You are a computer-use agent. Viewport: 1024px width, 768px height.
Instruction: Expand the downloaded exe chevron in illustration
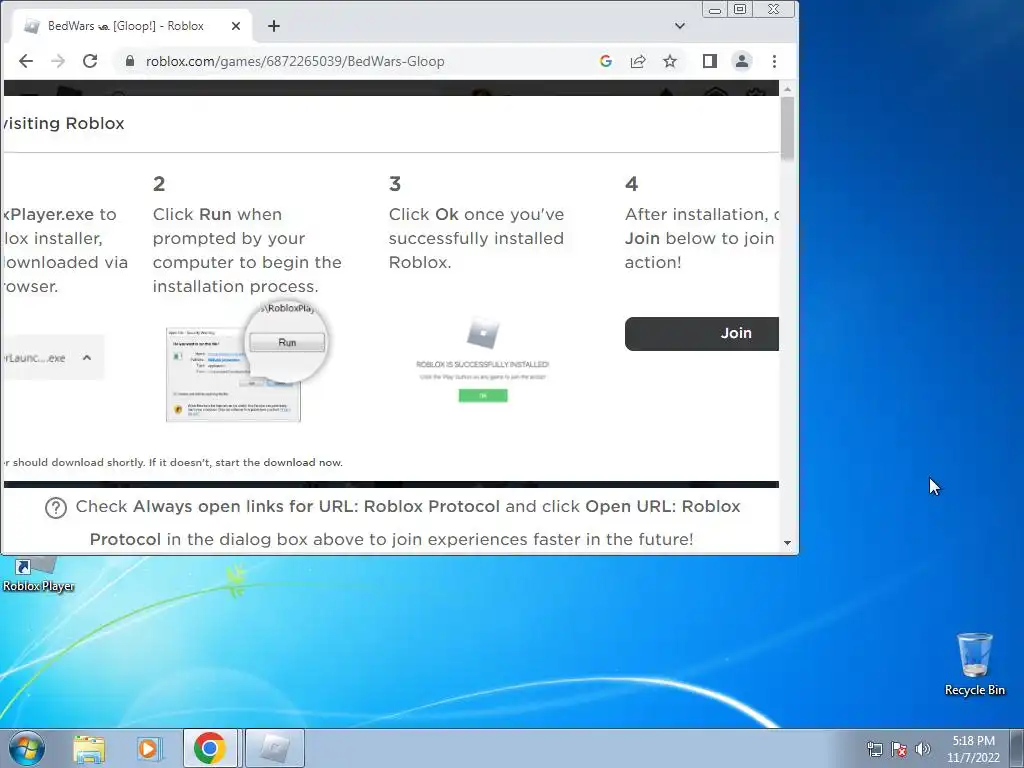tap(87, 357)
